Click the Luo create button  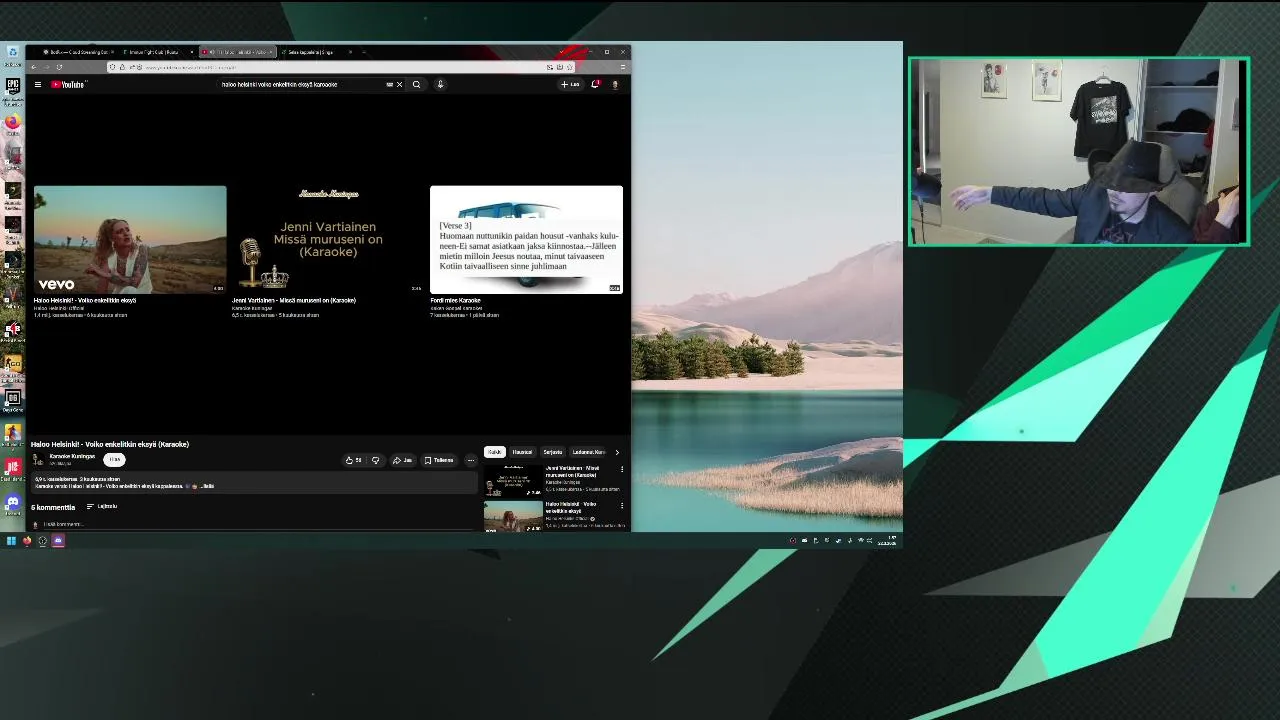570,84
